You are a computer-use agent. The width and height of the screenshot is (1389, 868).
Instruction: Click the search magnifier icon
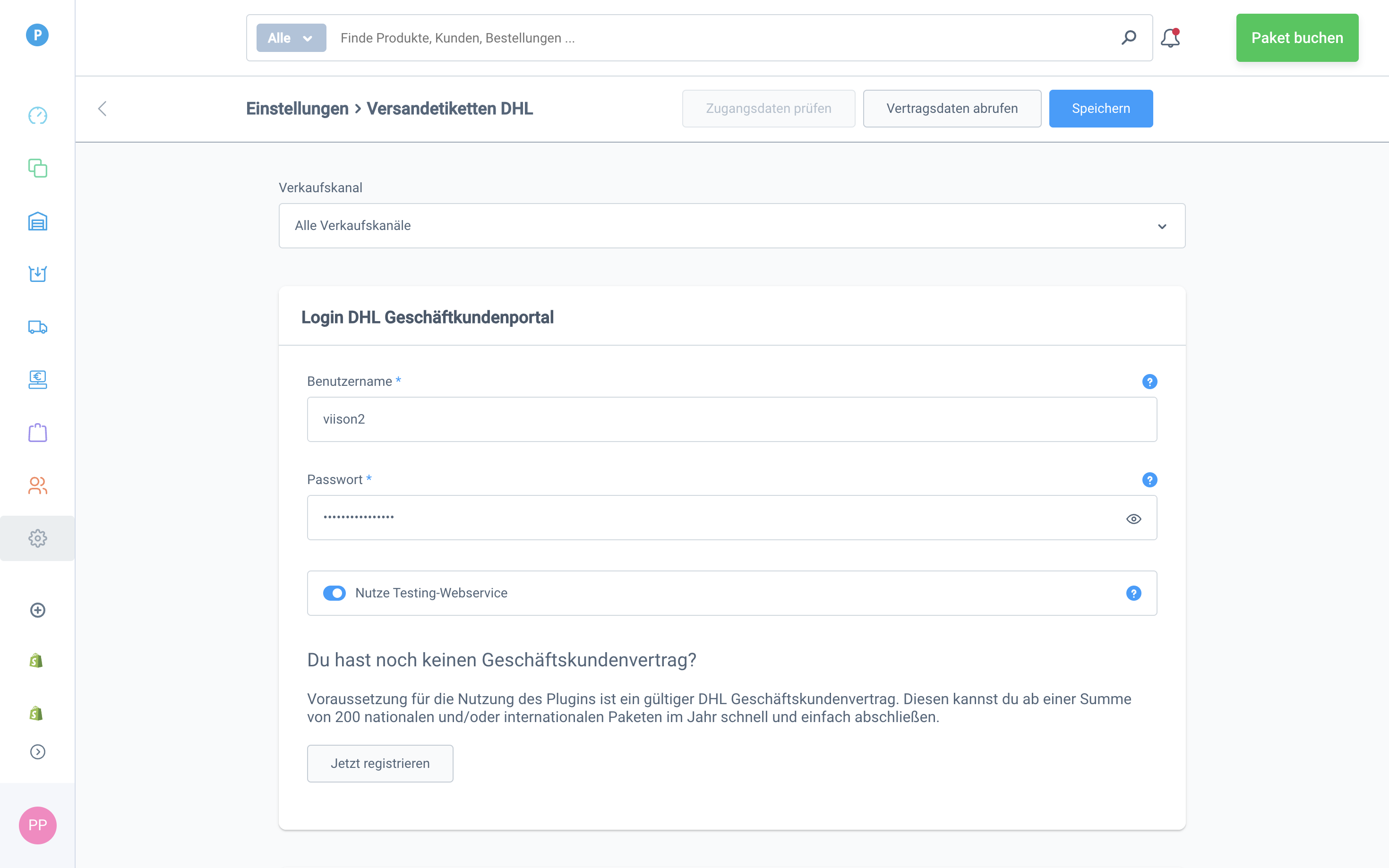click(1128, 38)
